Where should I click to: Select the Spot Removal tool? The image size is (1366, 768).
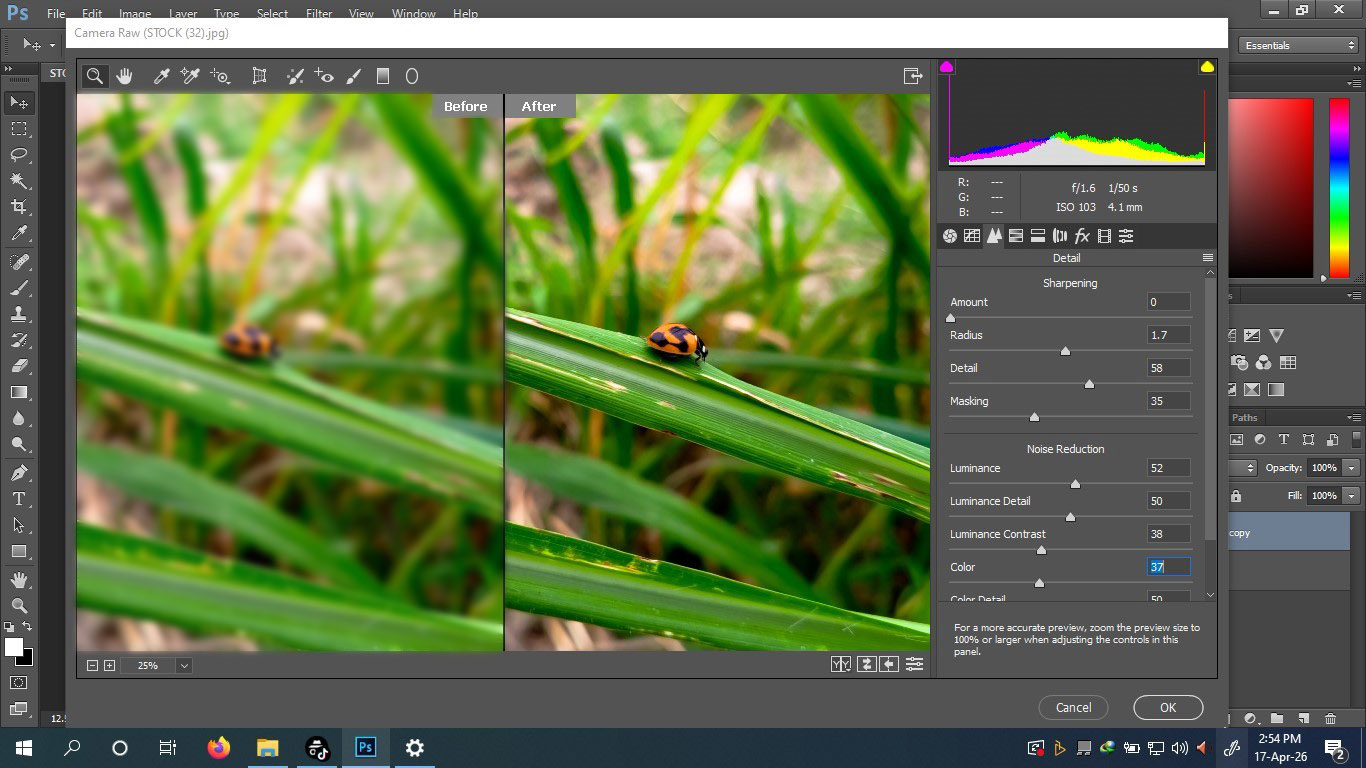[x=294, y=76]
